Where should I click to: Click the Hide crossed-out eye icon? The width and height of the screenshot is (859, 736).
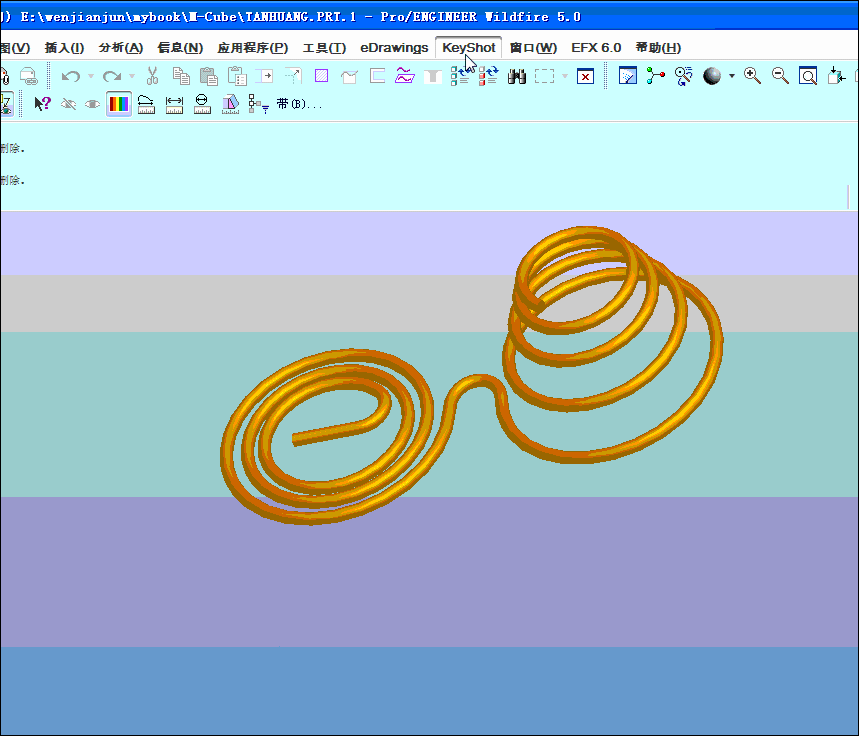click(x=68, y=104)
